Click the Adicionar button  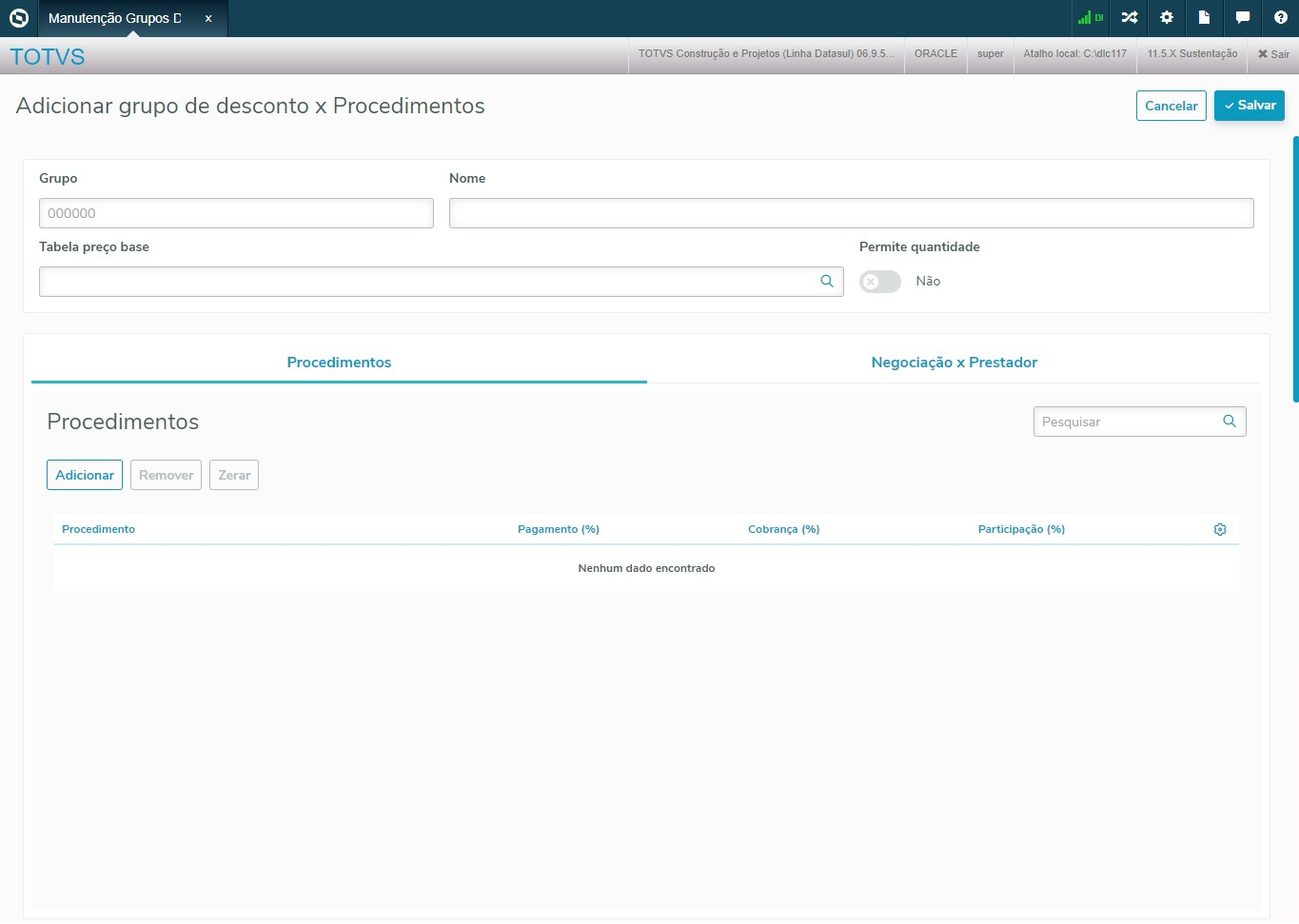pyautogui.click(x=85, y=475)
